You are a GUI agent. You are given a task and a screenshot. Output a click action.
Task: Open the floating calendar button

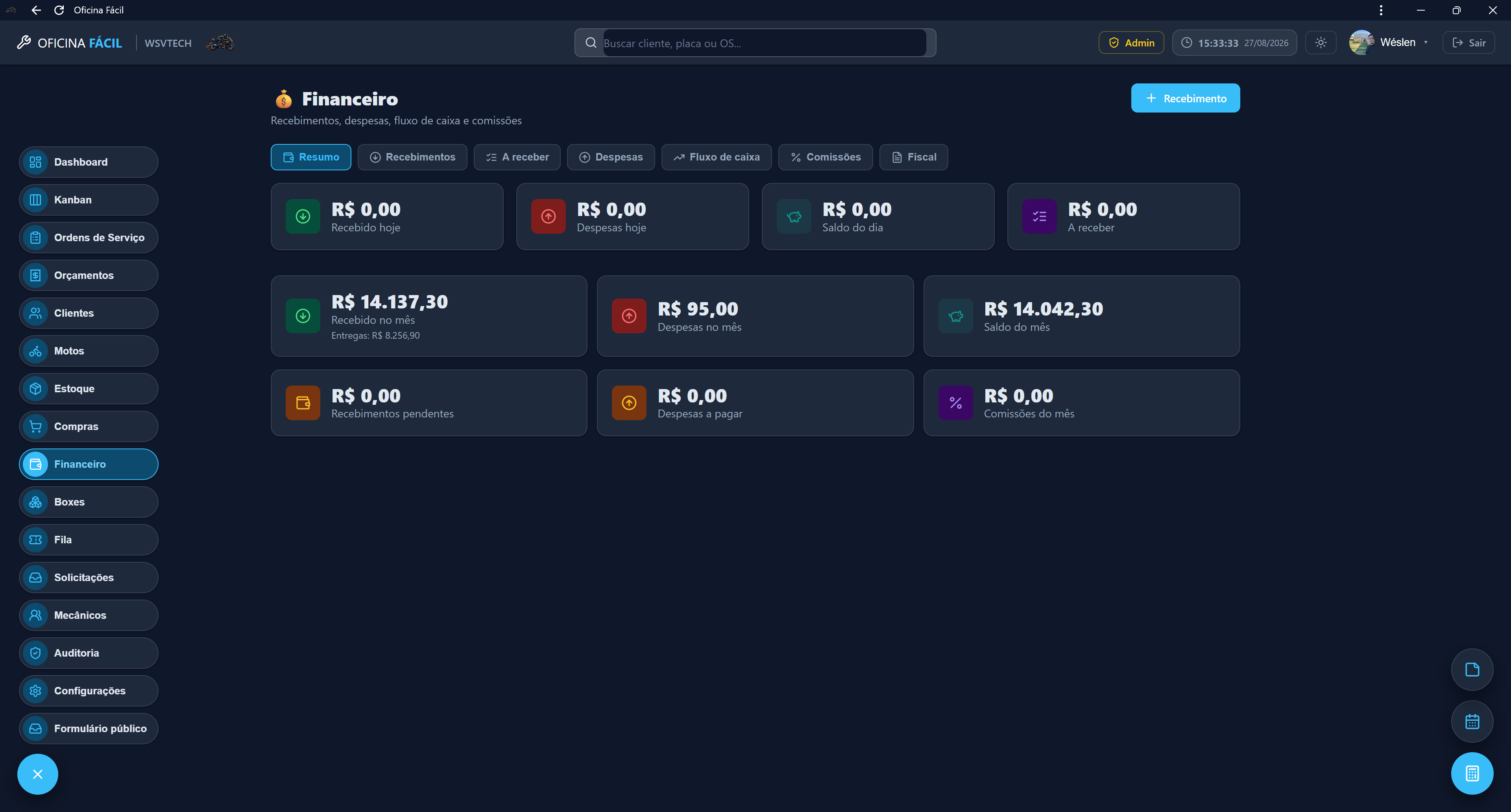click(1472, 722)
